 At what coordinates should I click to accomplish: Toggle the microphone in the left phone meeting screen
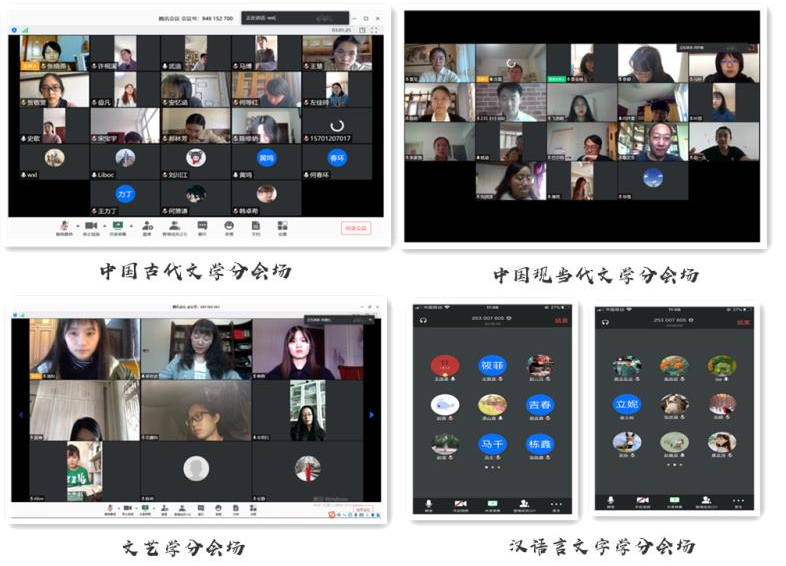point(429,503)
